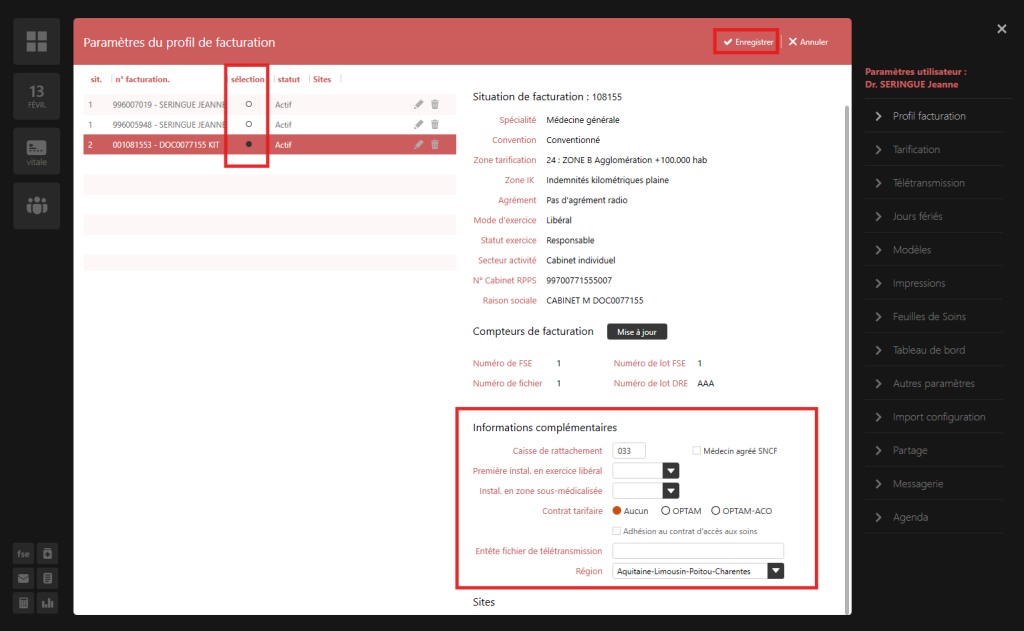
Task: Go to Télétransmission settings section
Action: pyautogui.click(x=928, y=183)
